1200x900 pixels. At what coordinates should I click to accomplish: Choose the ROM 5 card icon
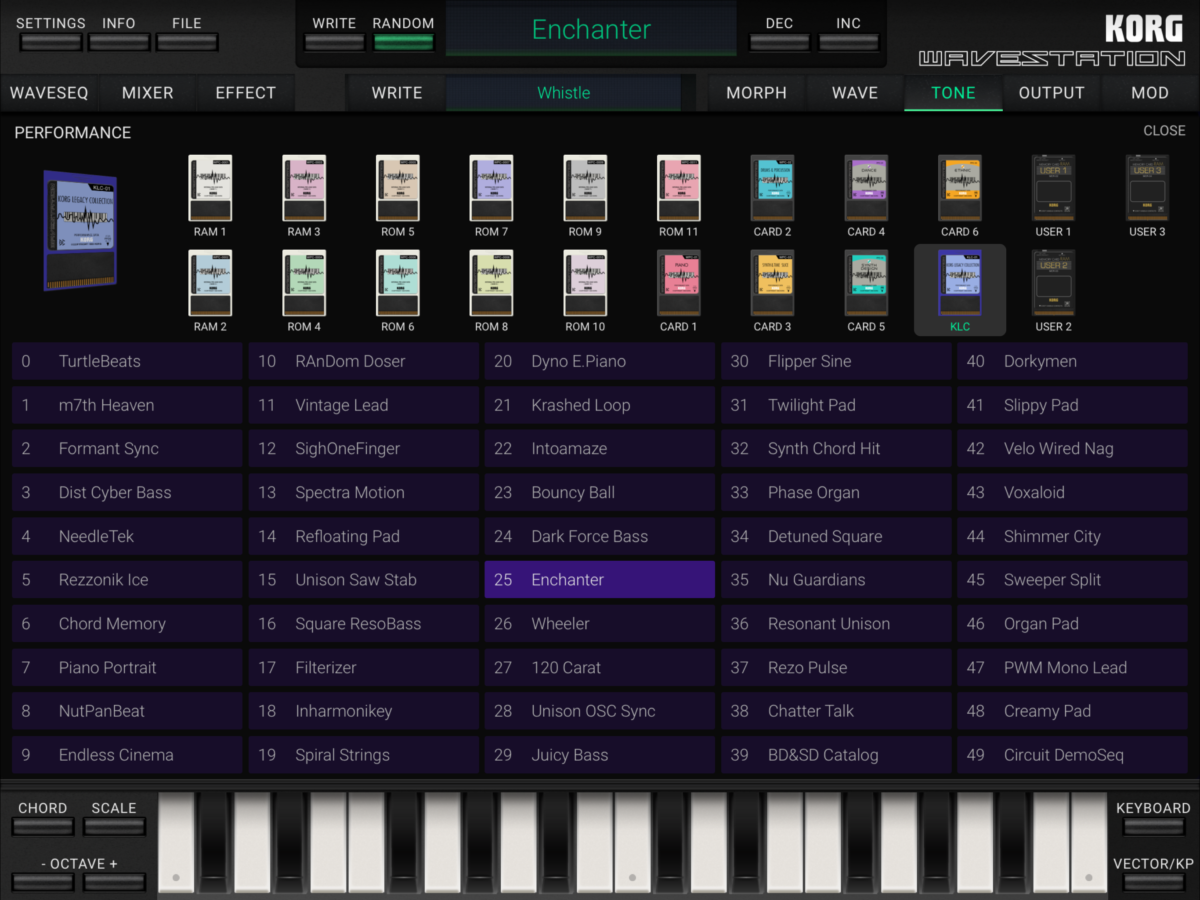[x=397, y=190]
